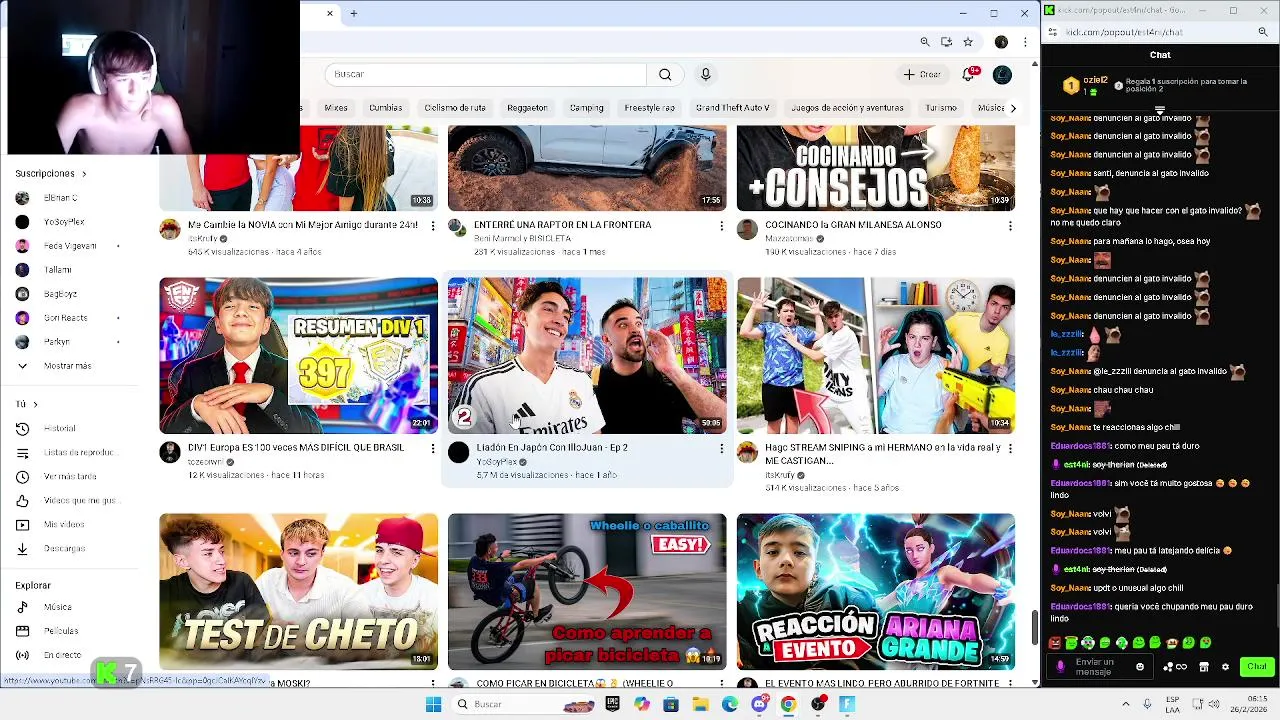Select the Grand Theft Auto V chip
This screenshot has width=1280, height=720.
(x=732, y=108)
